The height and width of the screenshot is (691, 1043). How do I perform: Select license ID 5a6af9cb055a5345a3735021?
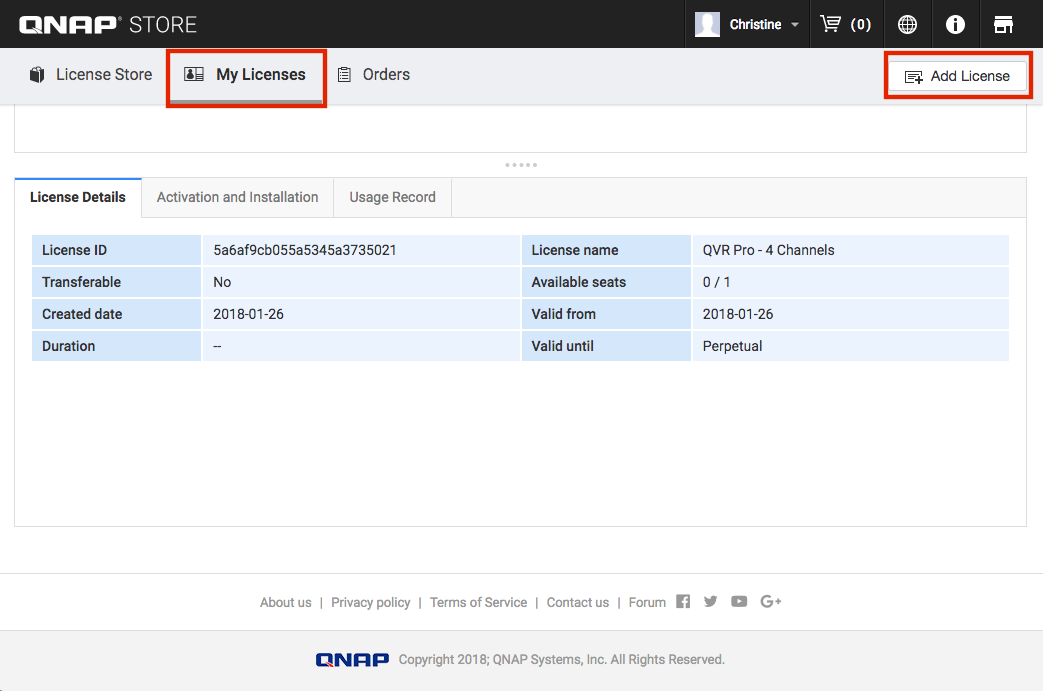click(305, 250)
